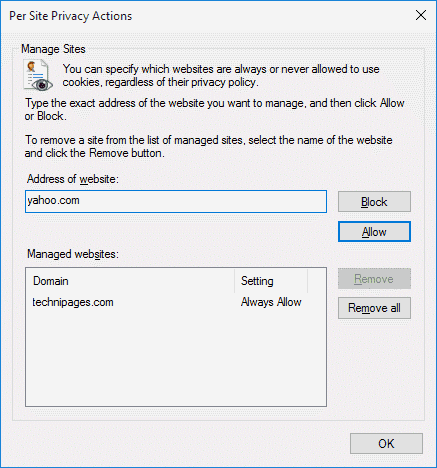Close the Per Site Privacy Actions dialog

(x=421, y=15)
